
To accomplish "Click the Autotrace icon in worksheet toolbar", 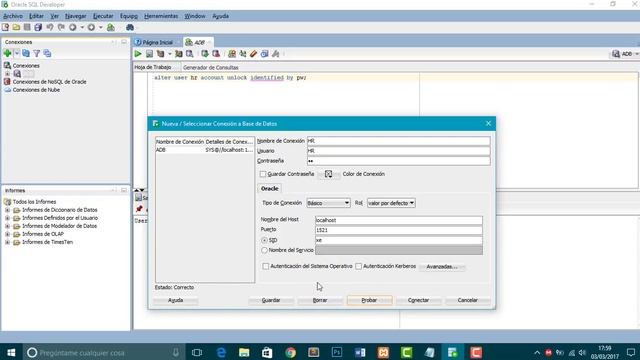I will click(x=179, y=54).
